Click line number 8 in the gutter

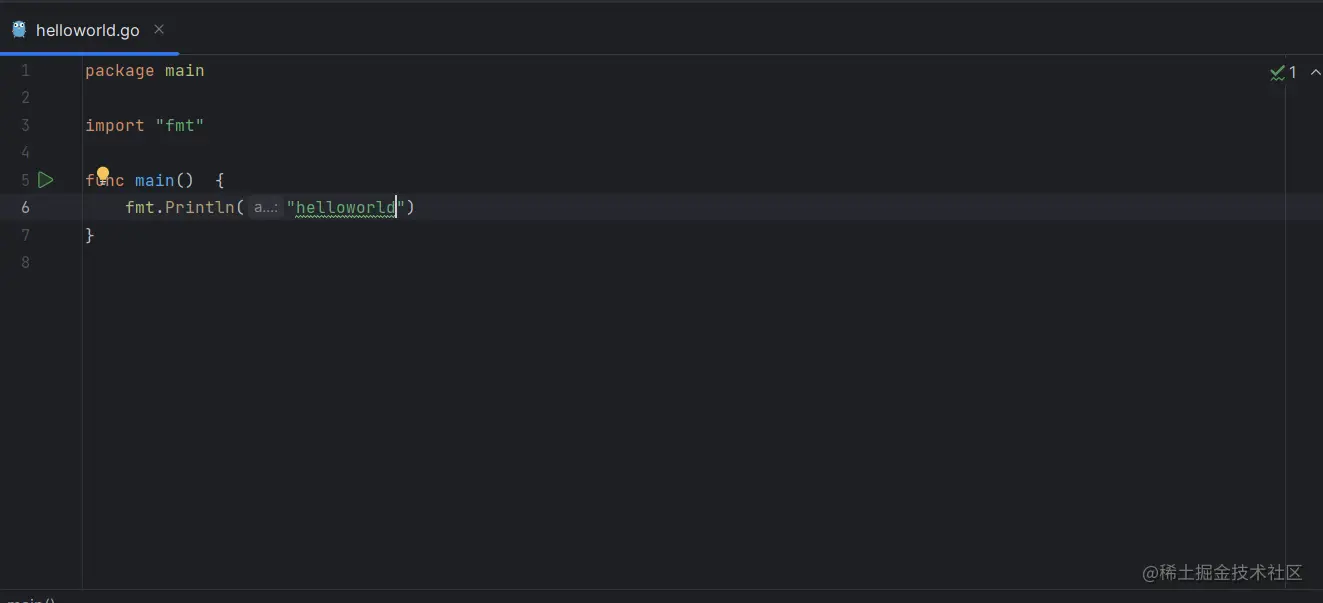pos(25,263)
